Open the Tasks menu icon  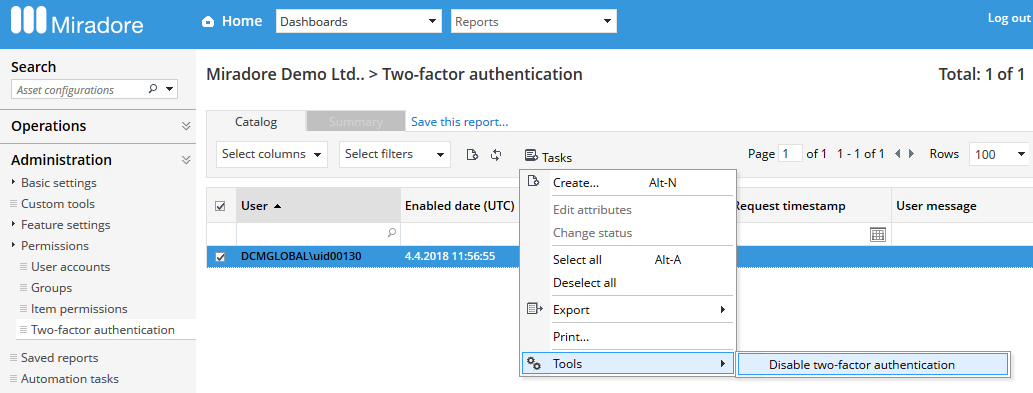click(531, 156)
